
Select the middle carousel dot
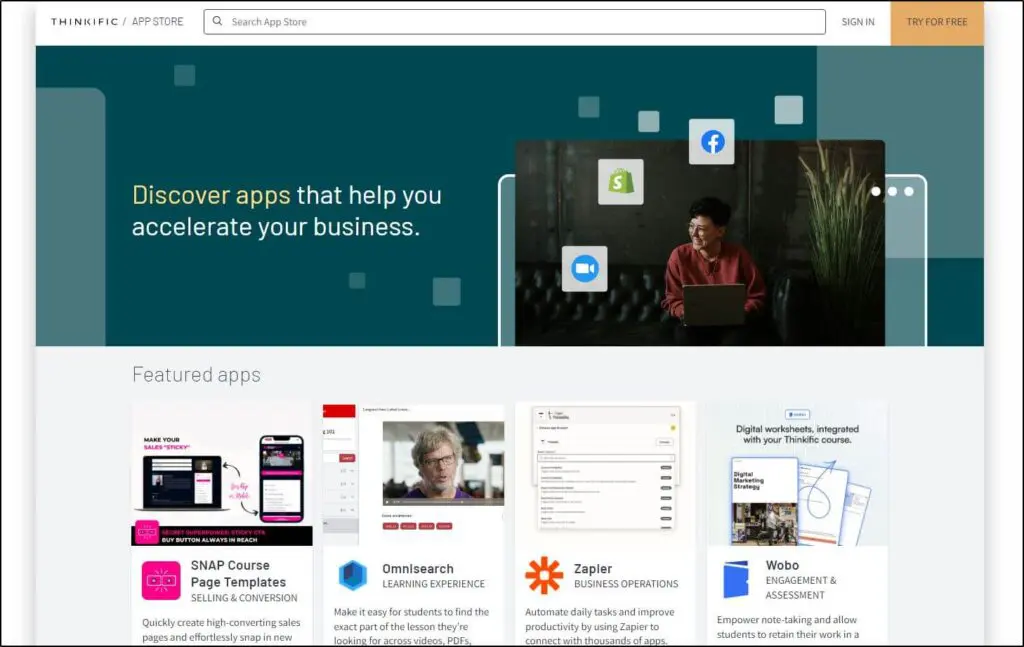pos(893,190)
